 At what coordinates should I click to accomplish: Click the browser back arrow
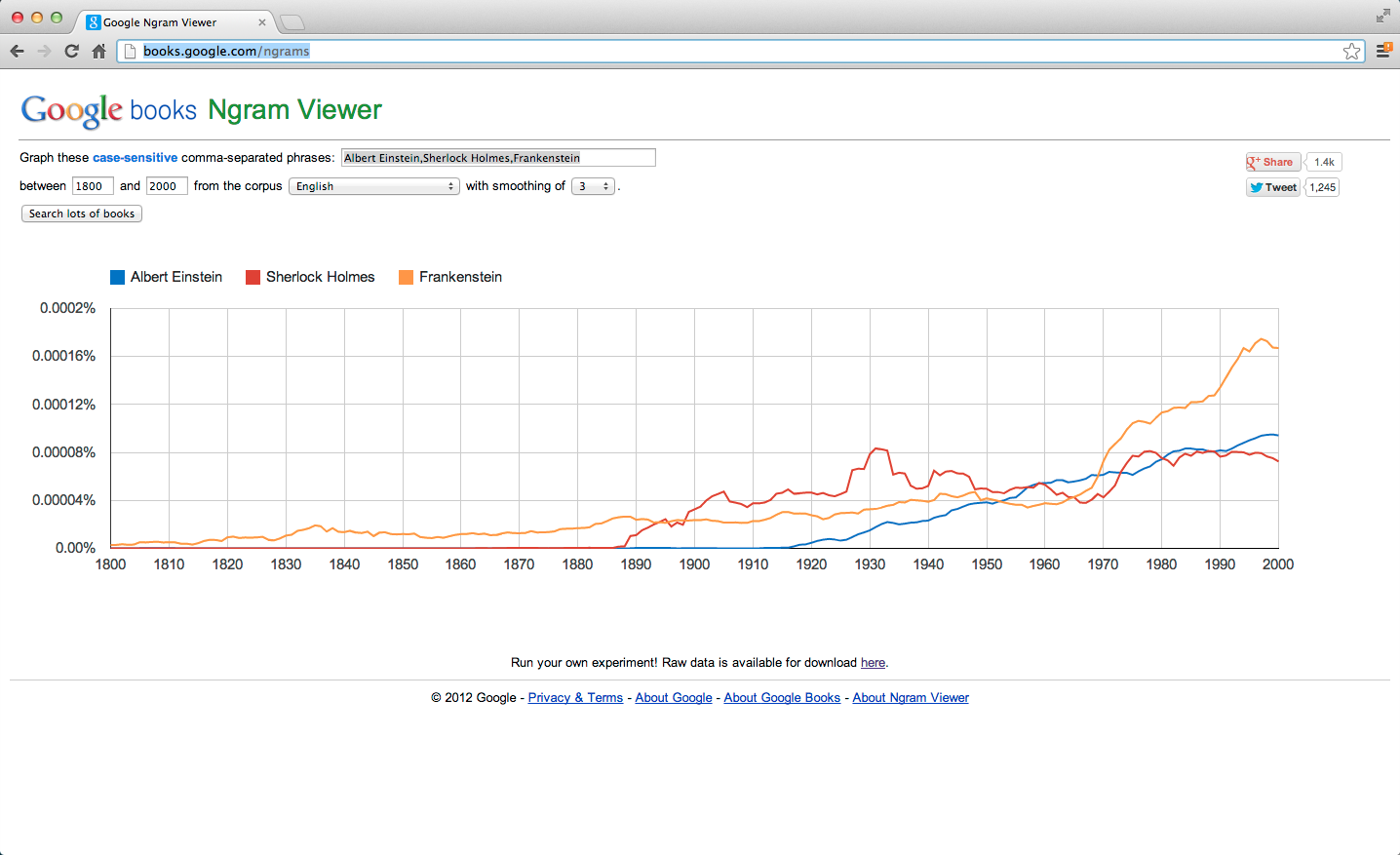[x=17, y=51]
